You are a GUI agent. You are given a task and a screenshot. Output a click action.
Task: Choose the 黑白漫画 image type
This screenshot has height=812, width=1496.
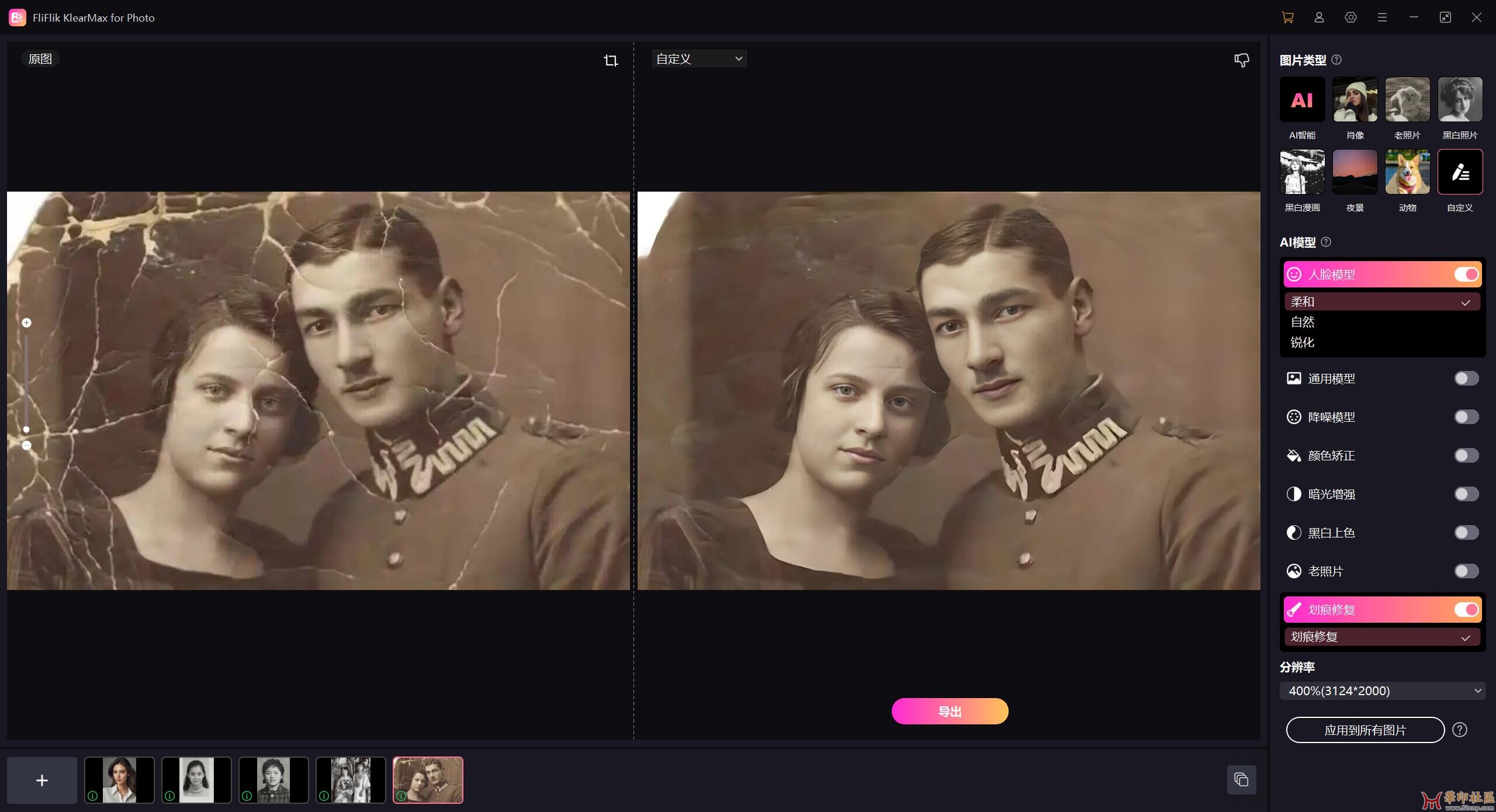1302,172
